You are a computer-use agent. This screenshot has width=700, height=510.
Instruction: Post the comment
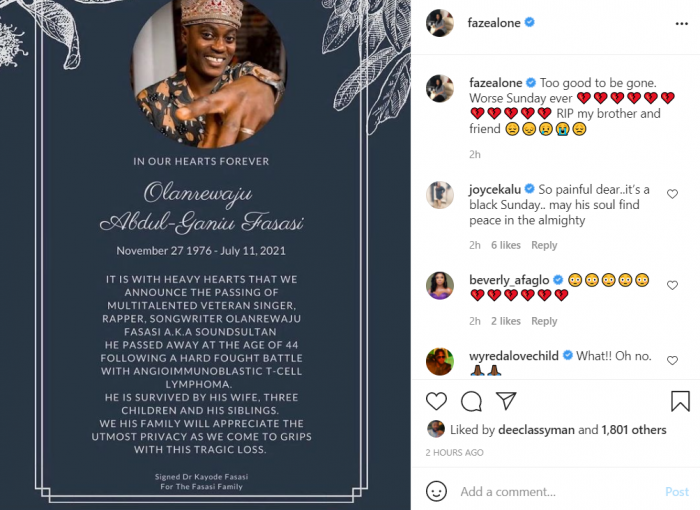tap(677, 492)
